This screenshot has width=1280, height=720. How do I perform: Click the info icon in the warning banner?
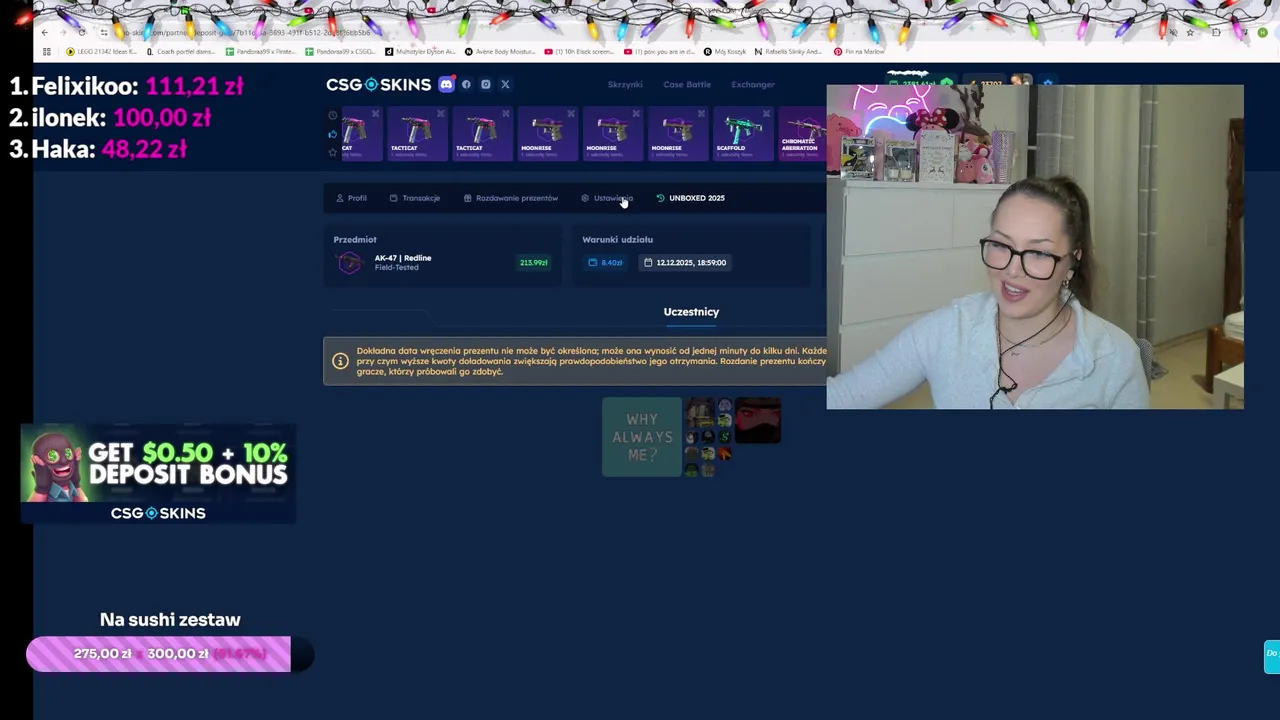tap(340, 361)
